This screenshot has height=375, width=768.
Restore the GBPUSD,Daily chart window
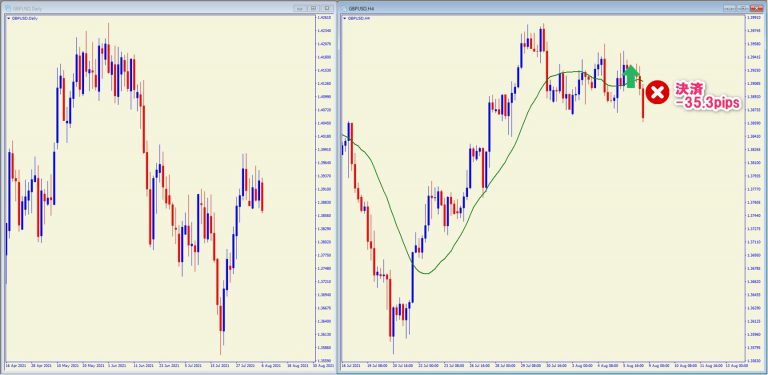(x=313, y=8)
